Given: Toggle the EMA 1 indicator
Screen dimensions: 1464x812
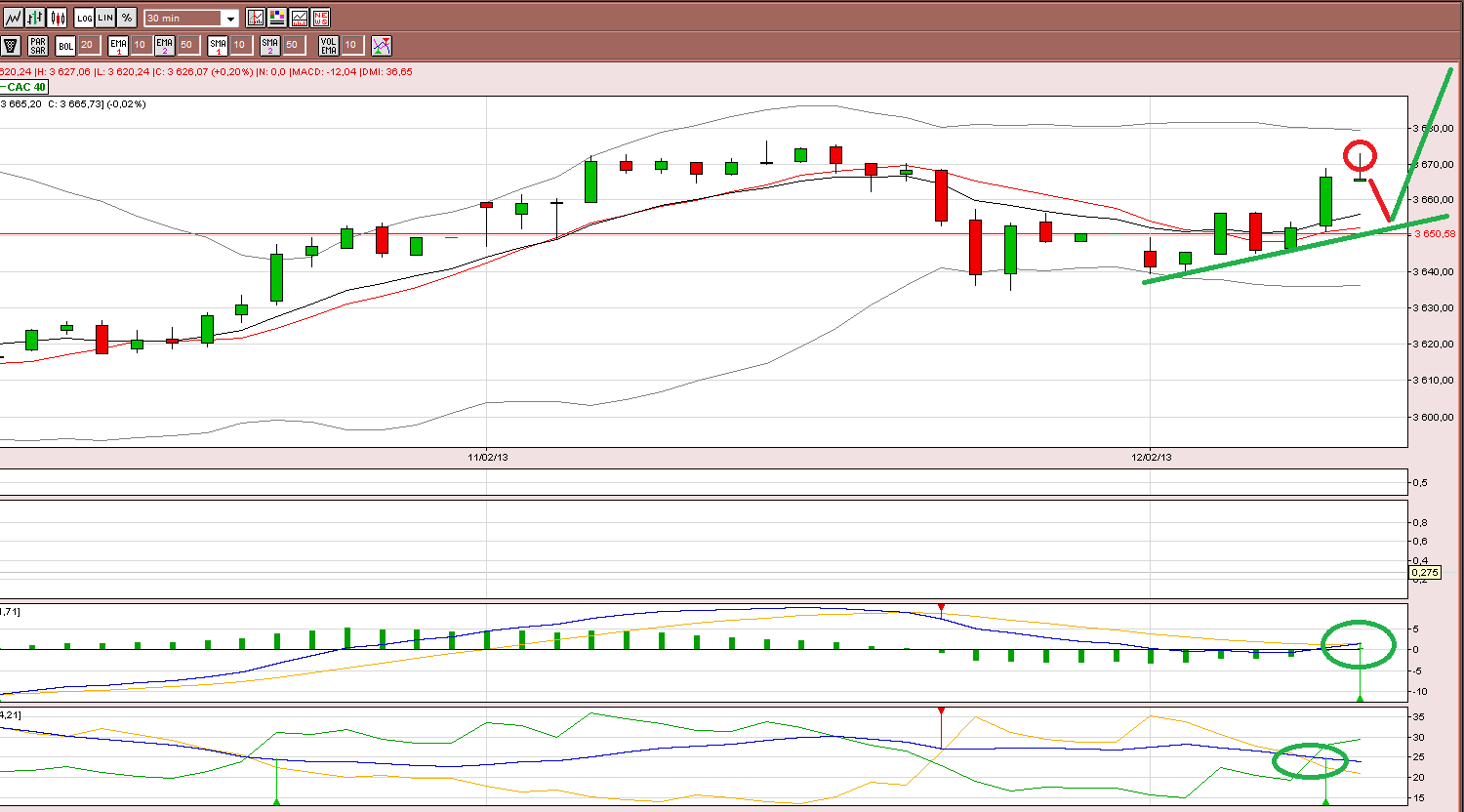Looking at the screenshot, I should click(118, 45).
